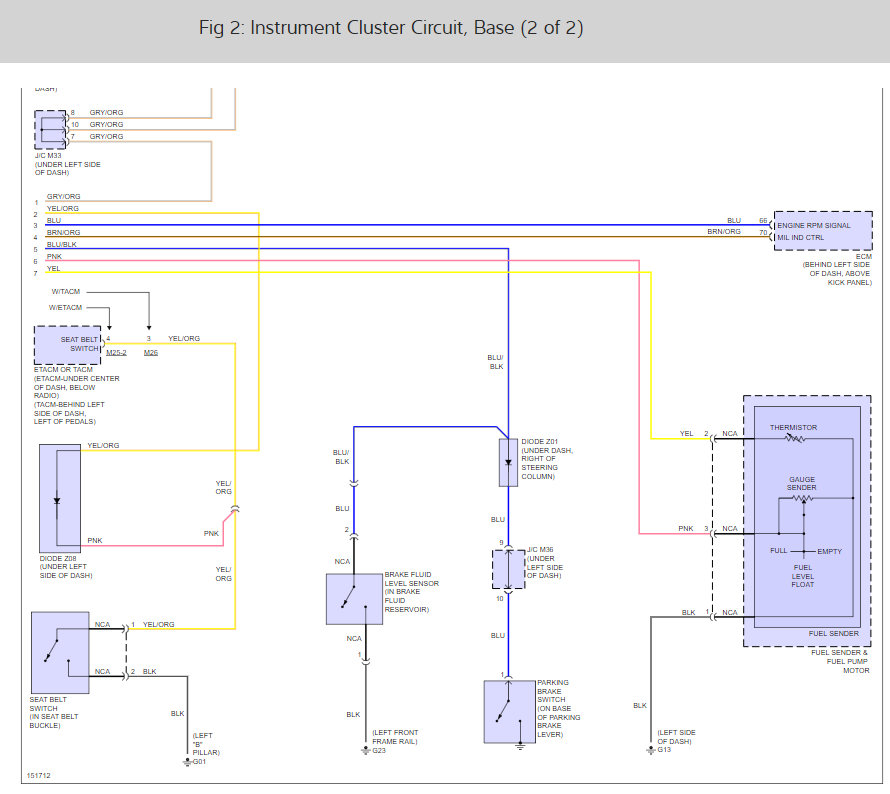Click the J/C M36 junction connector box
Viewport: 890px width, 794px height.
click(x=509, y=569)
